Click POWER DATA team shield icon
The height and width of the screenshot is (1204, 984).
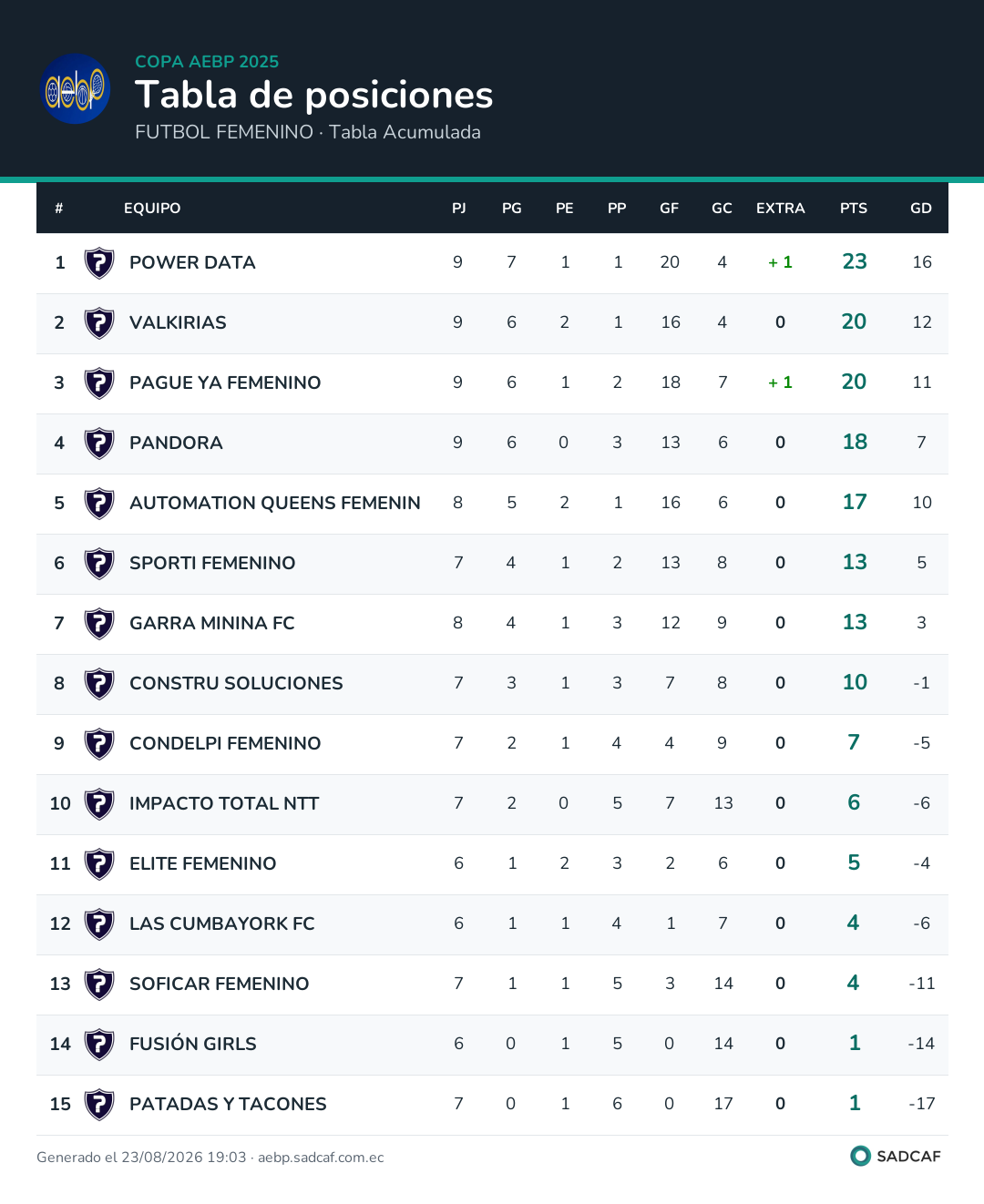[98, 262]
